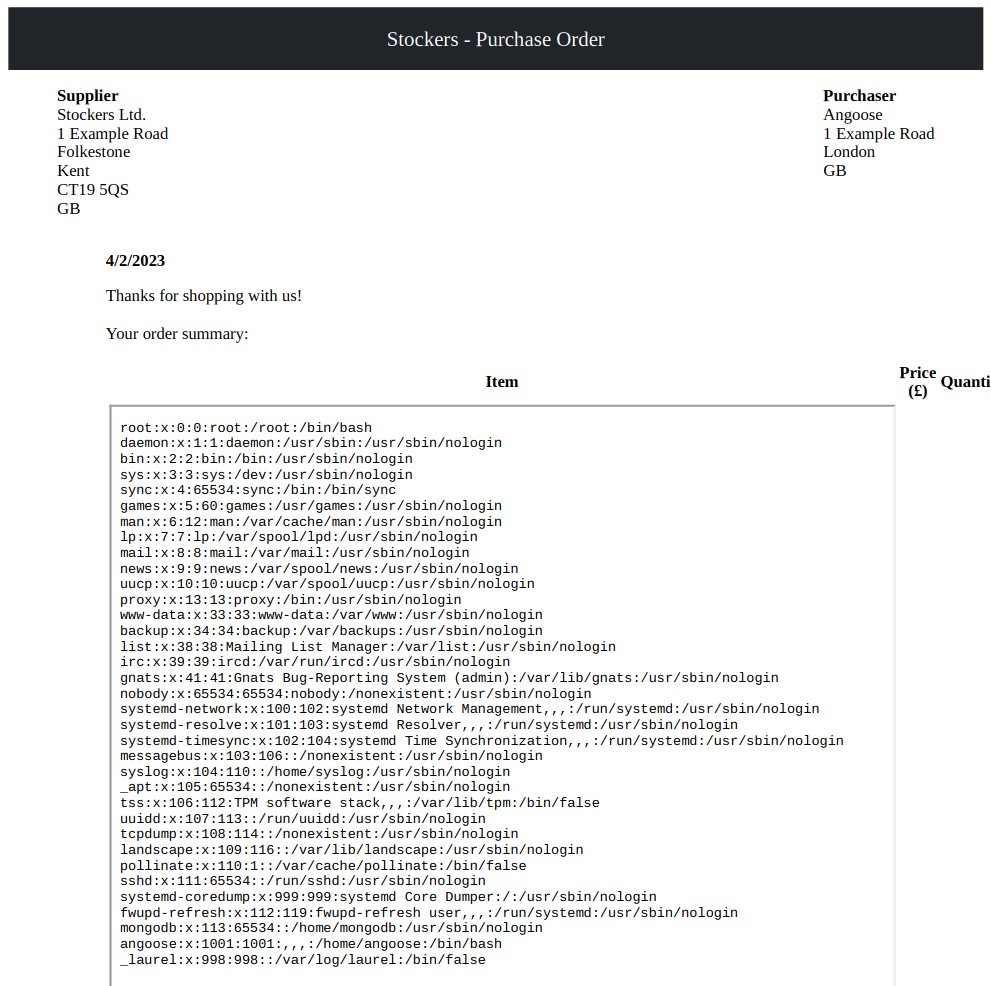991x986 pixels.
Task: Click the Stockers - Purchase Order header title
Action: click(495, 40)
